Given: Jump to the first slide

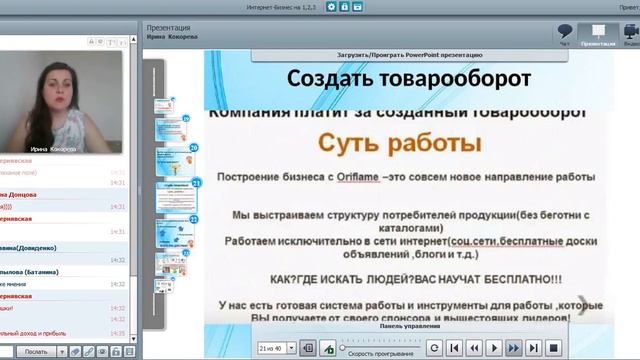Looking at the screenshot, I should (454, 348).
